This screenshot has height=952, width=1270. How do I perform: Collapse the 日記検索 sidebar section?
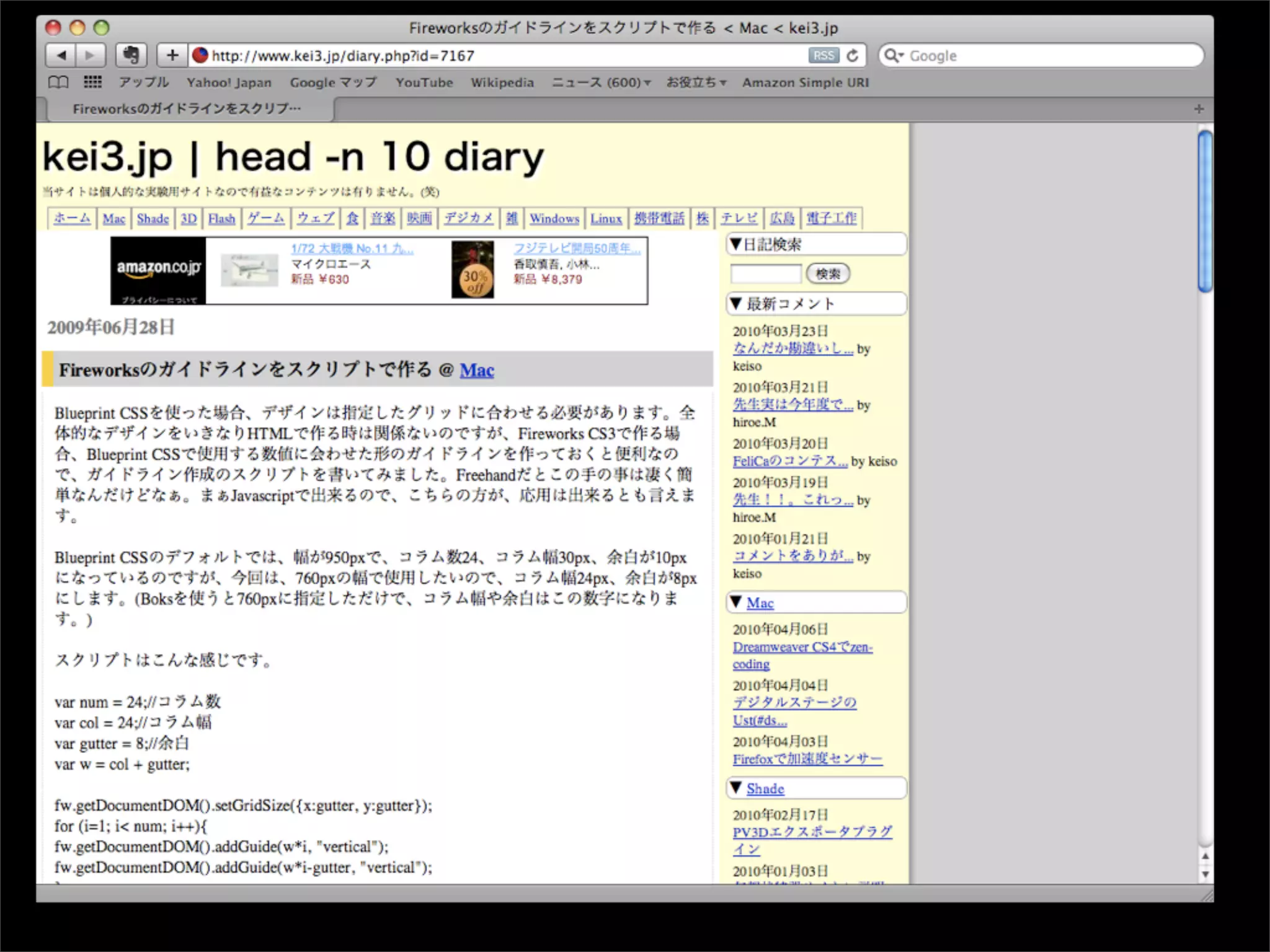coord(735,244)
